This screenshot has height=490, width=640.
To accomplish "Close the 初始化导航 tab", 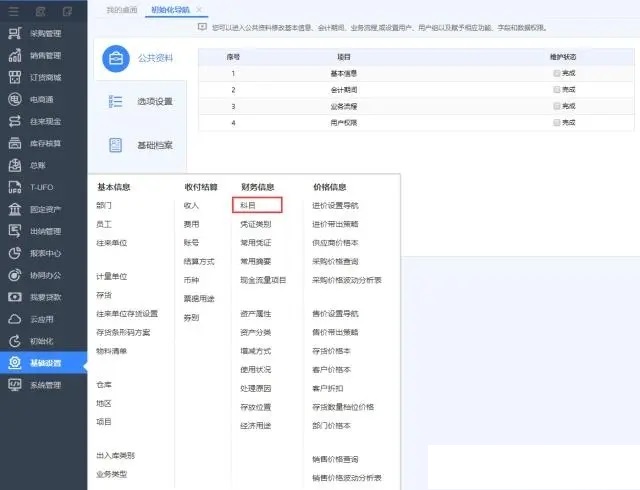I will coord(199,9).
